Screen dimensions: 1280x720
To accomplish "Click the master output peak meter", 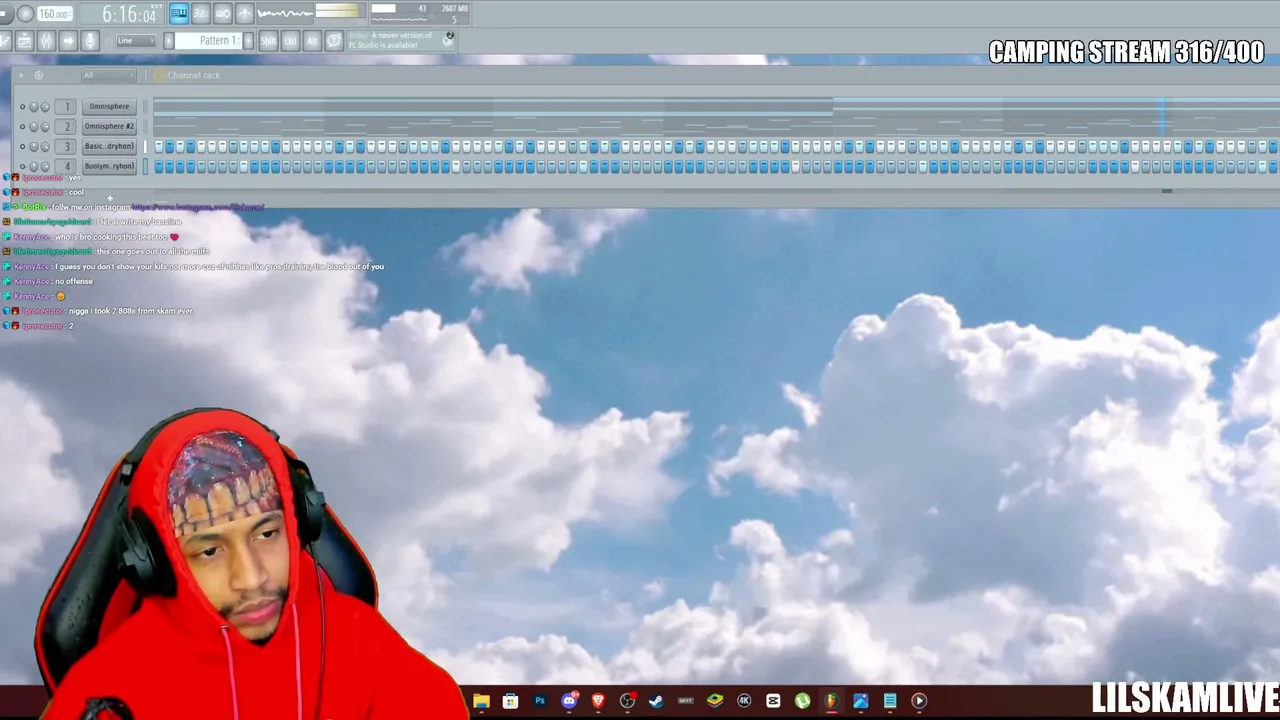I will [x=339, y=12].
